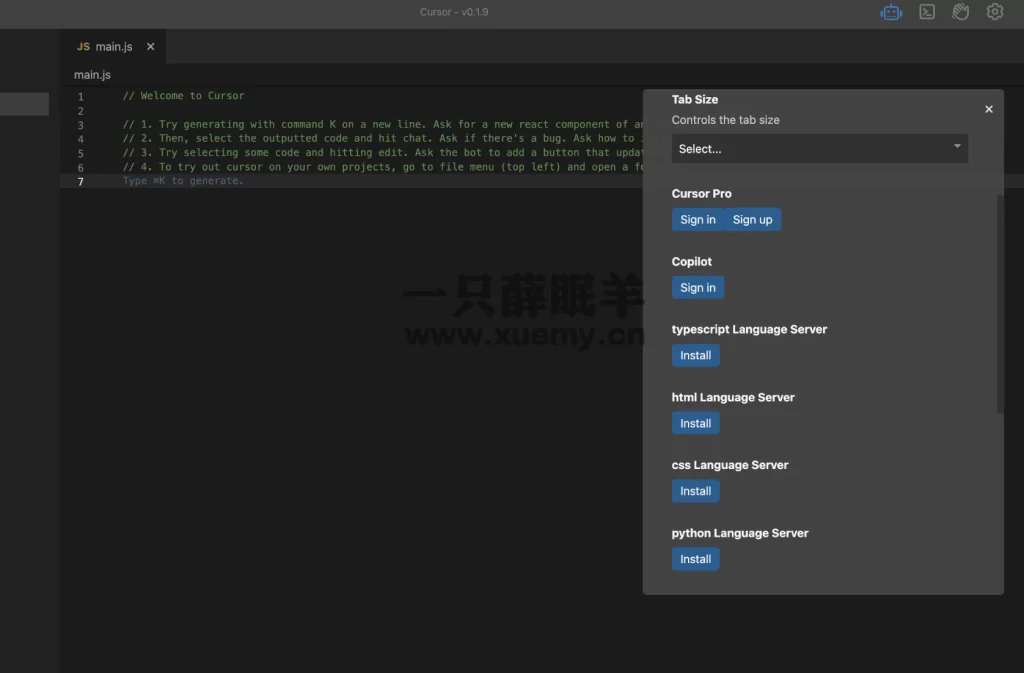Sign in to Cursor Pro

(697, 219)
